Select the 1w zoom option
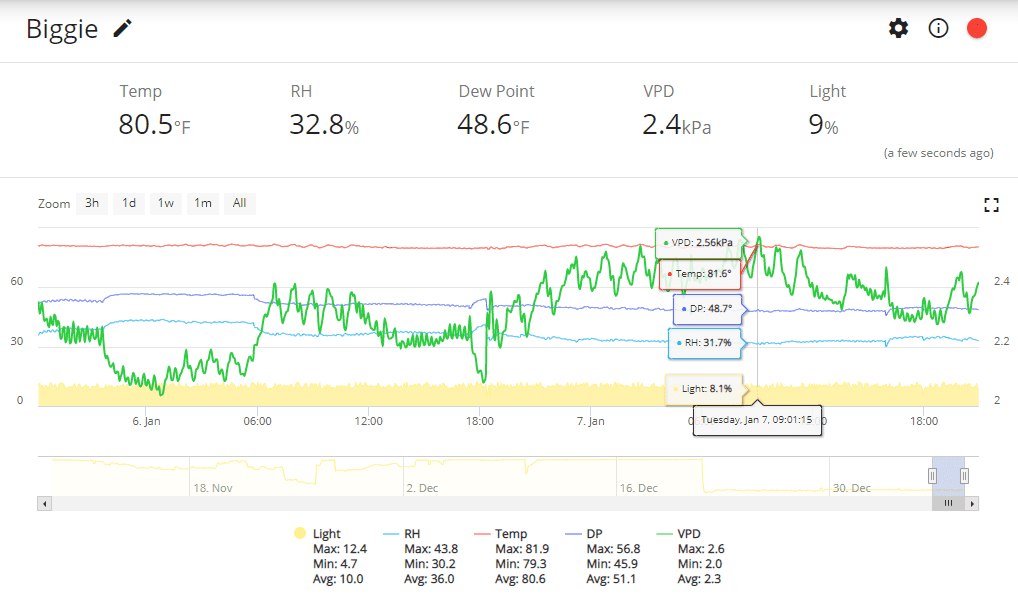This screenshot has height=594, width=1018. pyautogui.click(x=166, y=203)
